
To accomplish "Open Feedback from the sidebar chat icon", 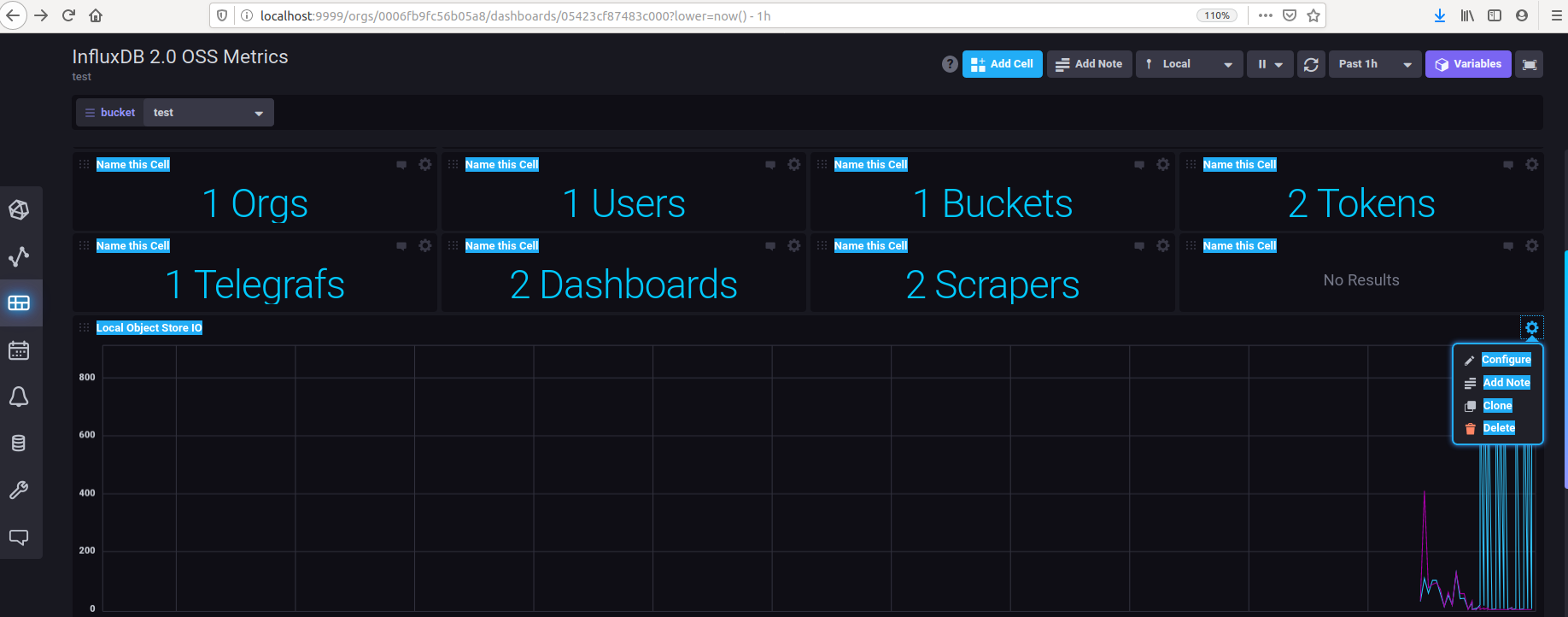I will (x=19, y=537).
